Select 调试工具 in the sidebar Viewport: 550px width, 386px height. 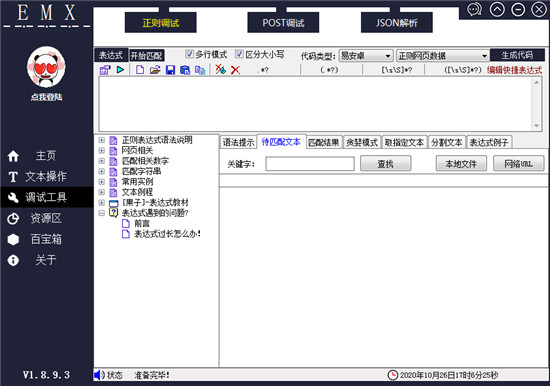tap(47, 197)
